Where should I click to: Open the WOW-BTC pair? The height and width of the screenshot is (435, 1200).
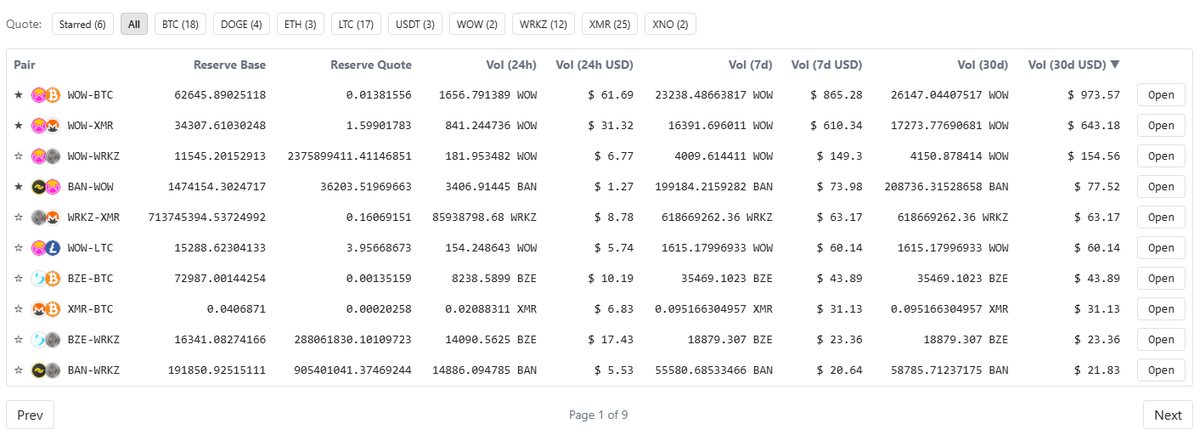(x=1161, y=95)
